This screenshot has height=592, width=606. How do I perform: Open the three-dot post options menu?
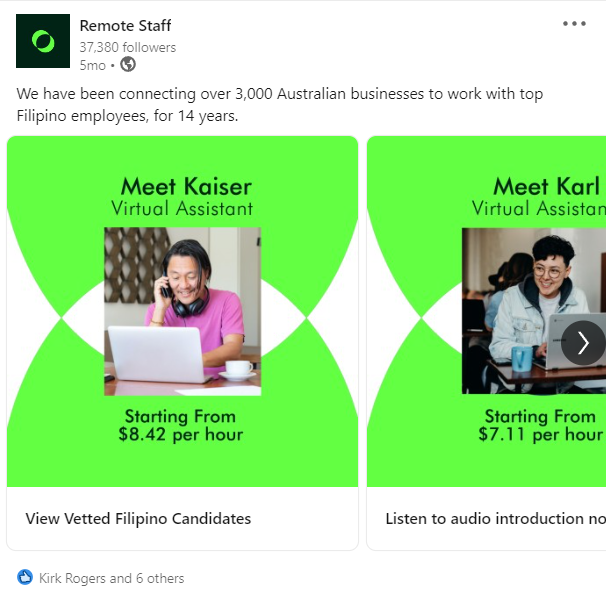(574, 24)
